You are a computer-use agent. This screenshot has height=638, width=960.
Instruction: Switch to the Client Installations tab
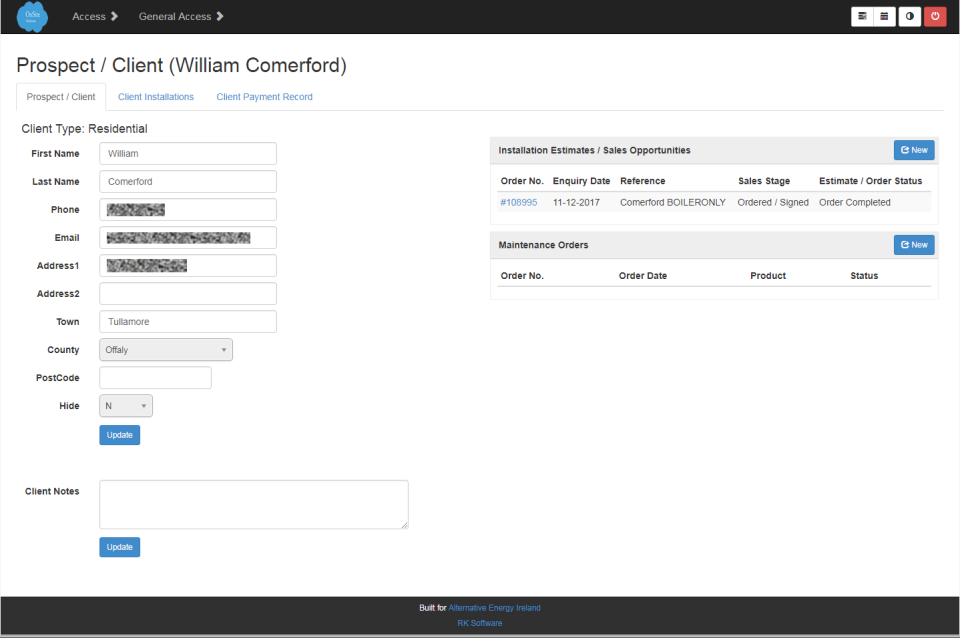[x=156, y=97]
